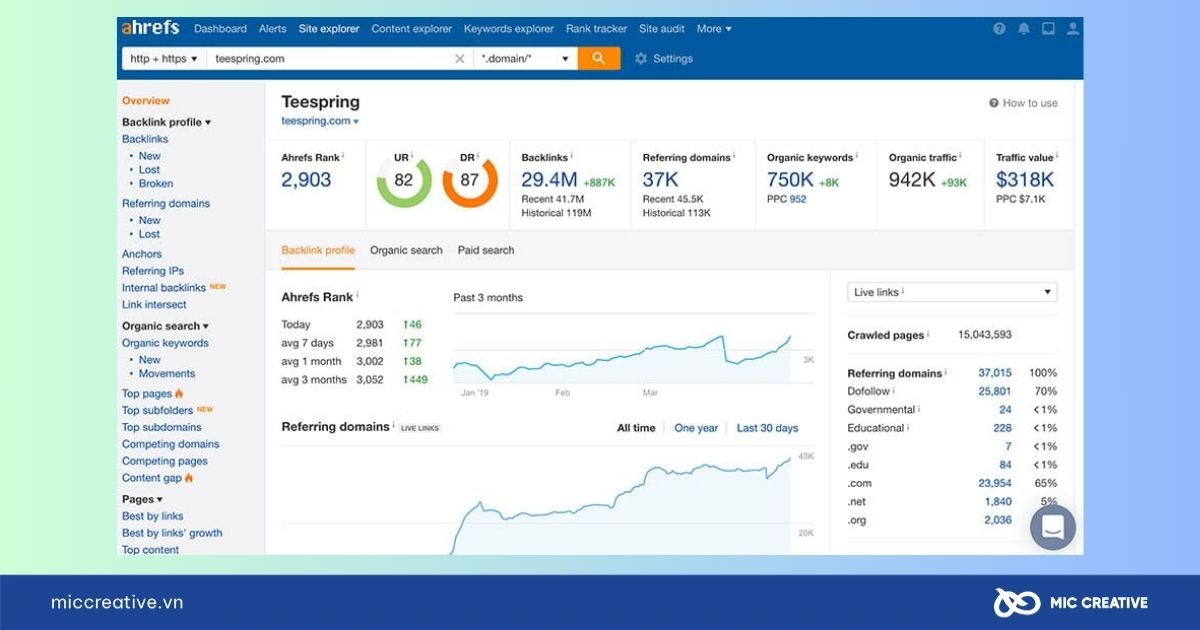Click the Ahrefs Rank line chart
This screenshot has height=630, width=1200.
point(621,358)
